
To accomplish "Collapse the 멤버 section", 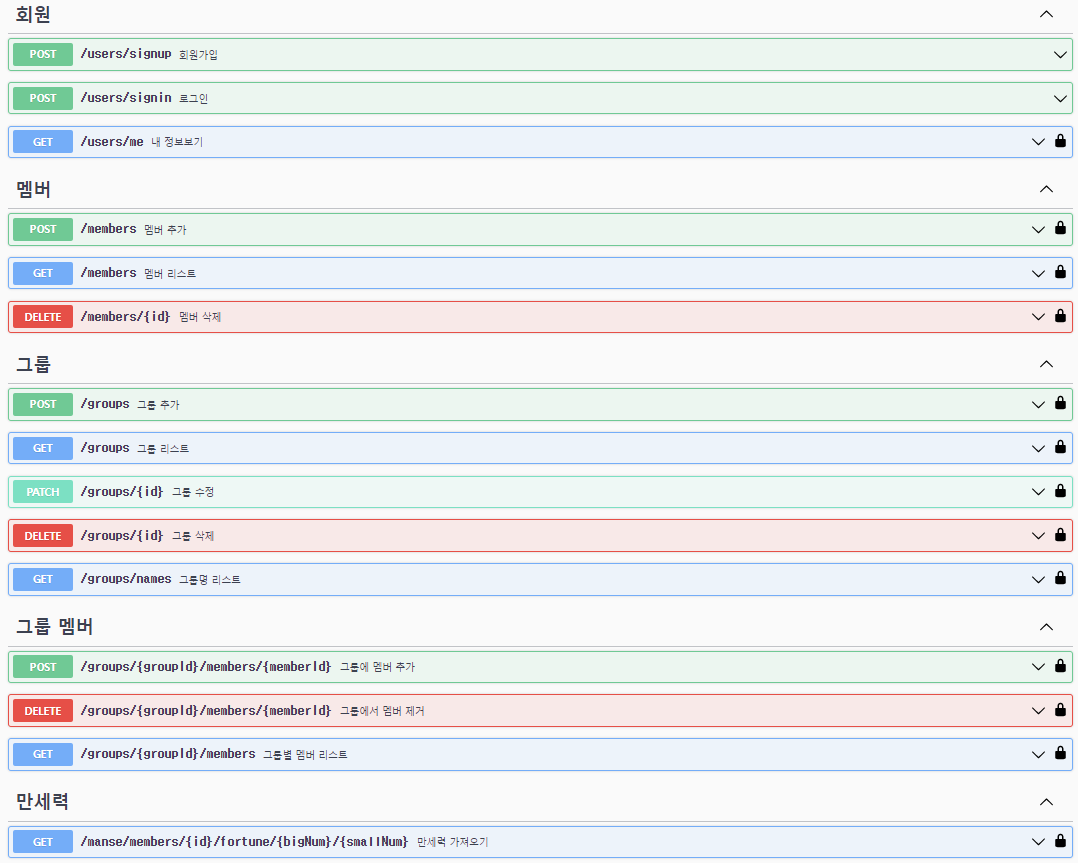I will [x=1046, y=189].
